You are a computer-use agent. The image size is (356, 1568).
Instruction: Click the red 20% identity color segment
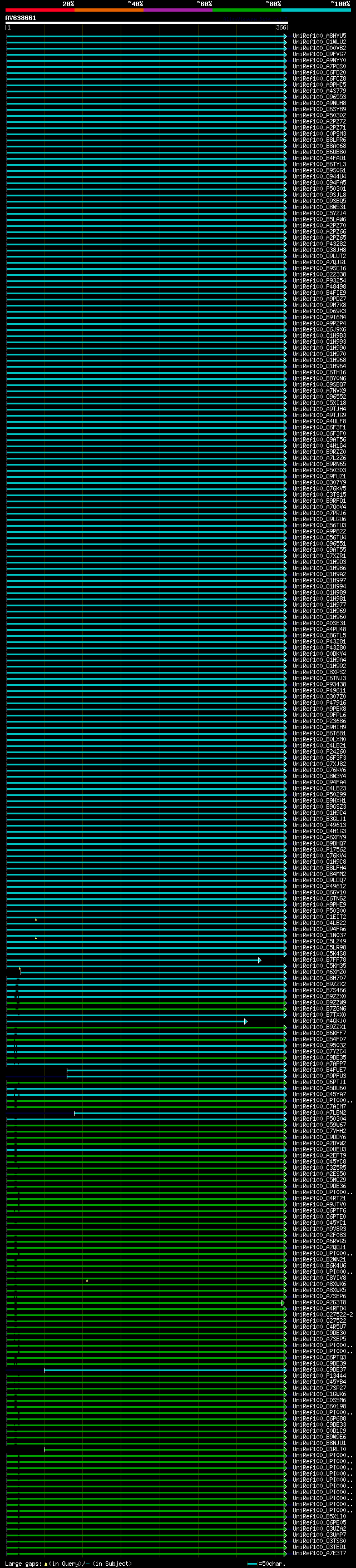[x=39, y=10]
